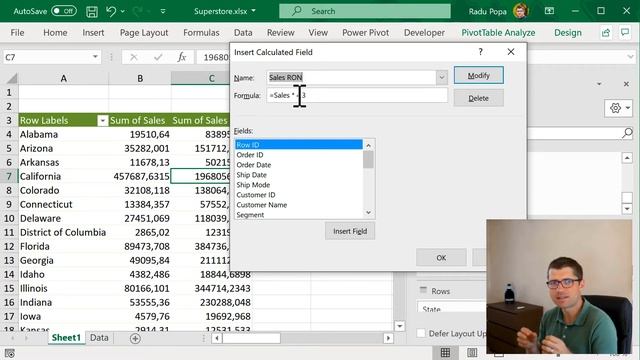Click the Cancel X formula bar icon
This screenshot has width=640, height=360.
133,58
